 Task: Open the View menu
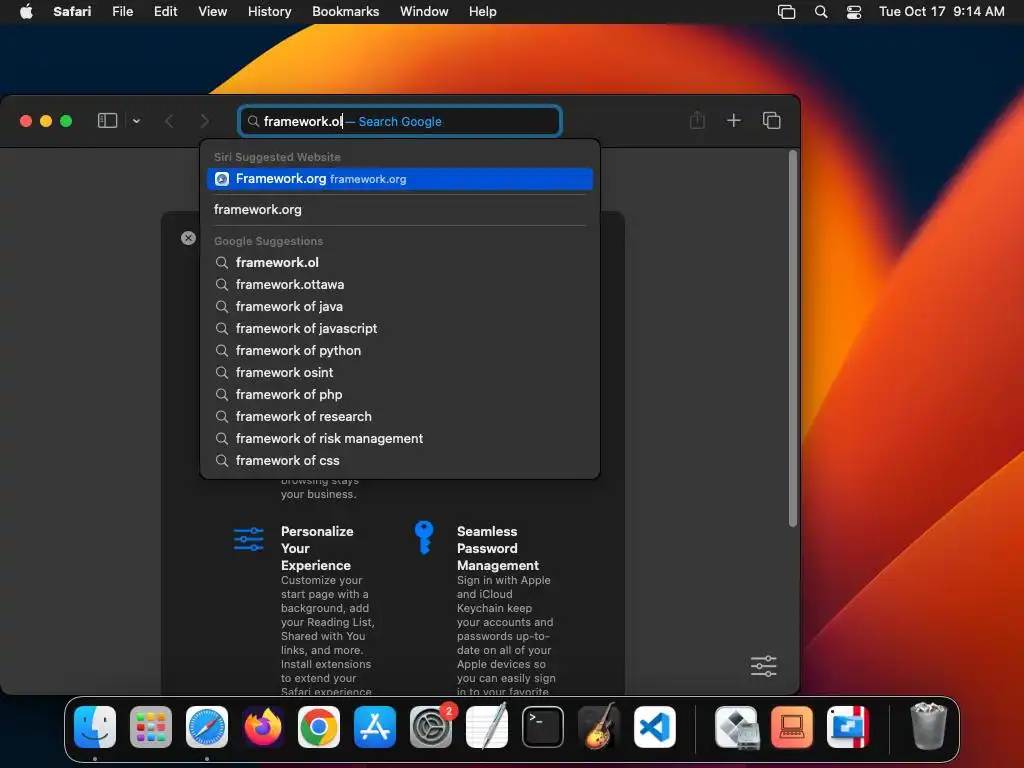point(212,12)
